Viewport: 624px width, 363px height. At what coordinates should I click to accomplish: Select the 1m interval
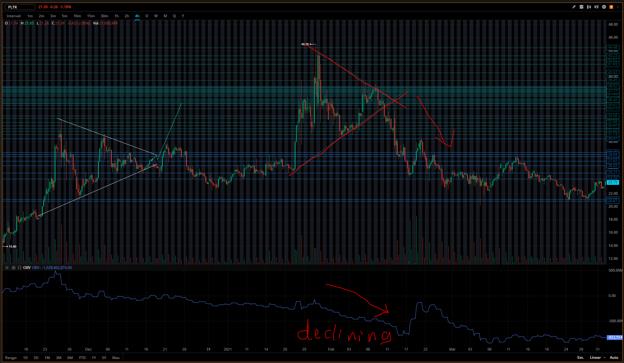[x=30, y=16]
